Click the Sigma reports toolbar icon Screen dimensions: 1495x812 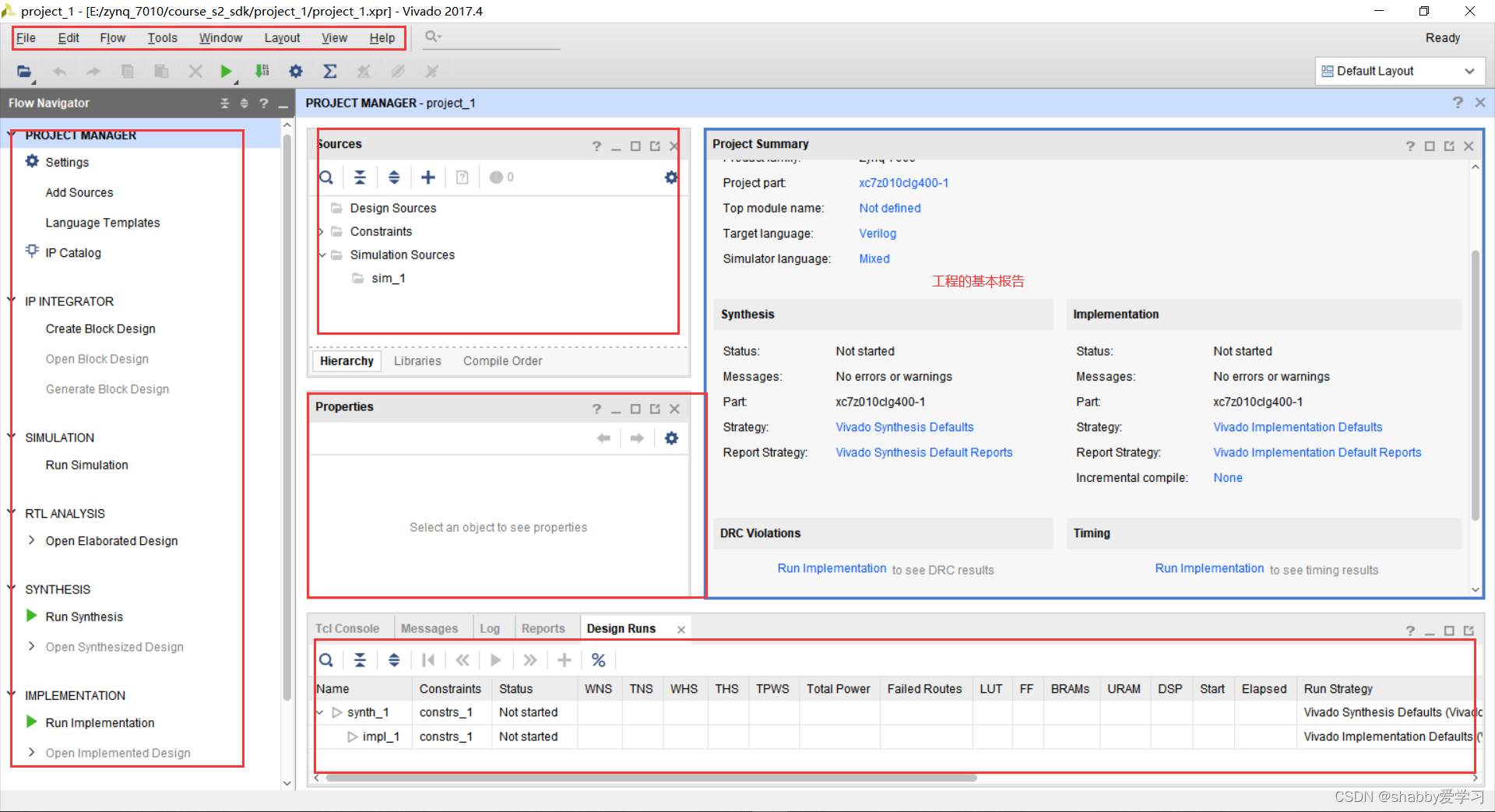click(330, 72)
